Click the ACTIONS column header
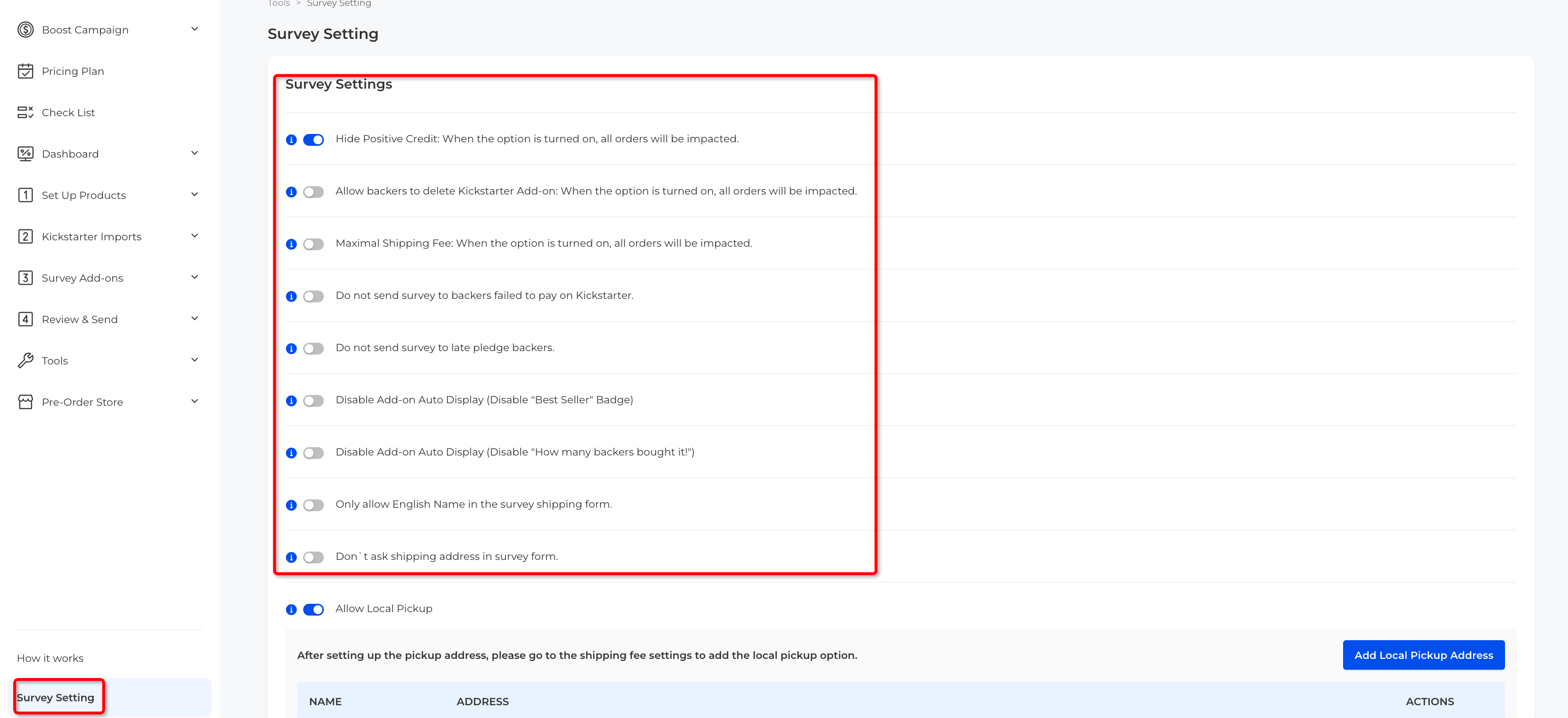 click(x=1429, y=702)
